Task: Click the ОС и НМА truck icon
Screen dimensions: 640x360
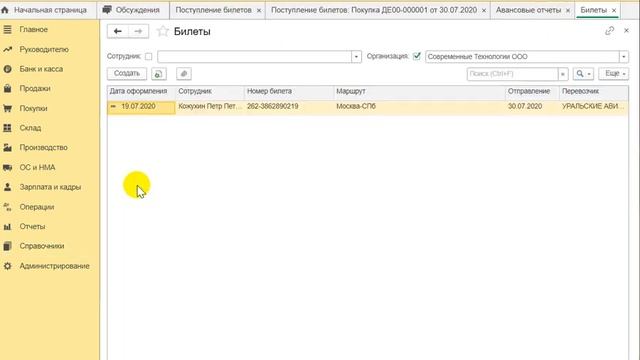Action: coord(7,167)
